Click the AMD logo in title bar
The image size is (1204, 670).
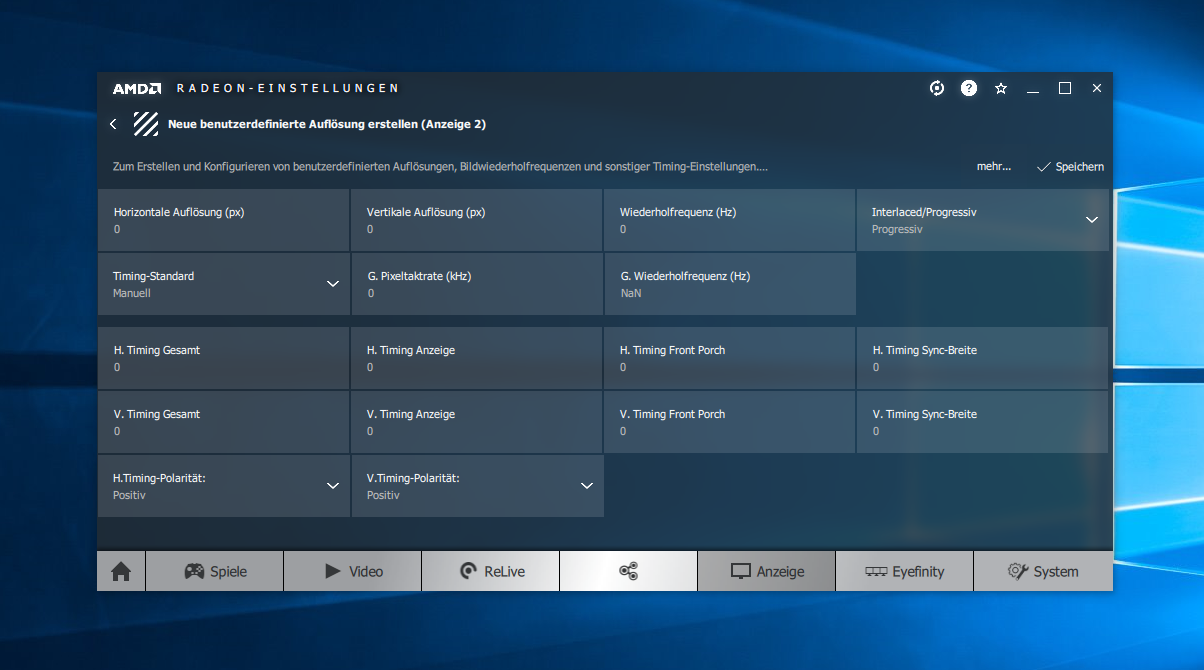[x=137, y=88]
